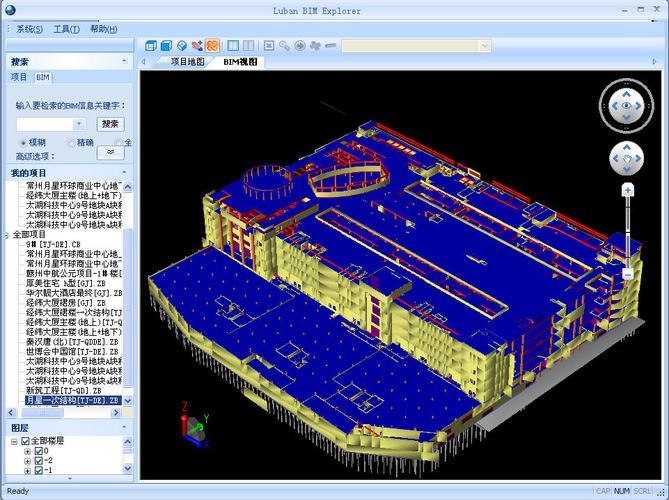Open the 工具(T) menu
The height and width of the screenshot is (500, 669).
pyautogui.click(x=67, y=29)
